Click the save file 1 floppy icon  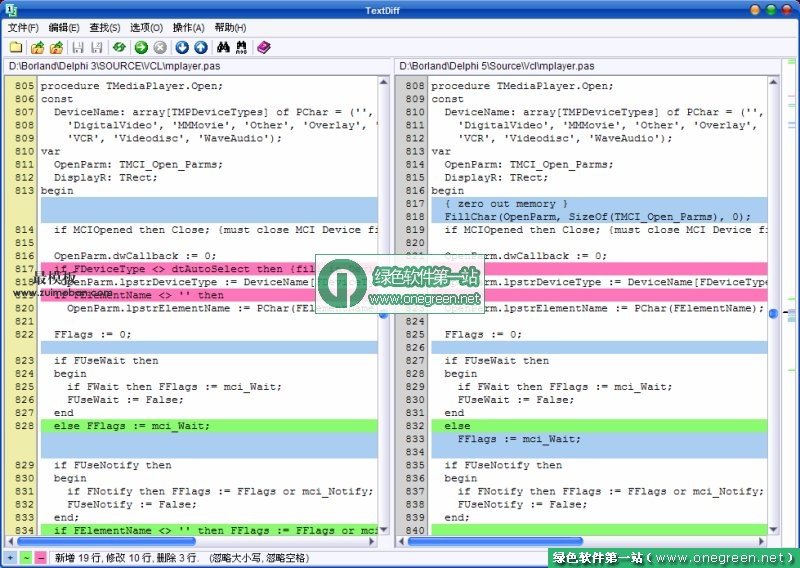point(78,47)
